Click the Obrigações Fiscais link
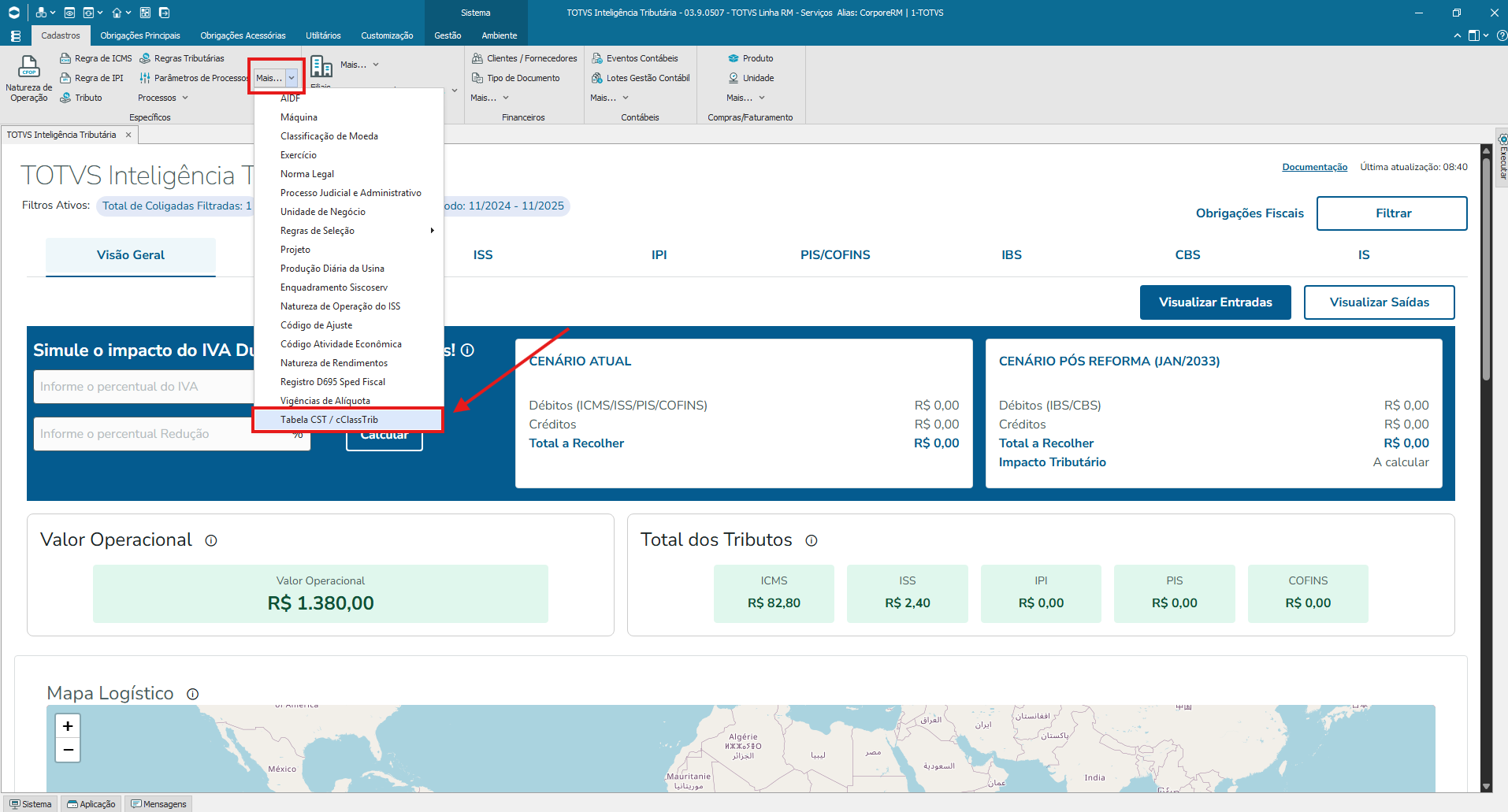1508x812 pixels. point(1250,213)
